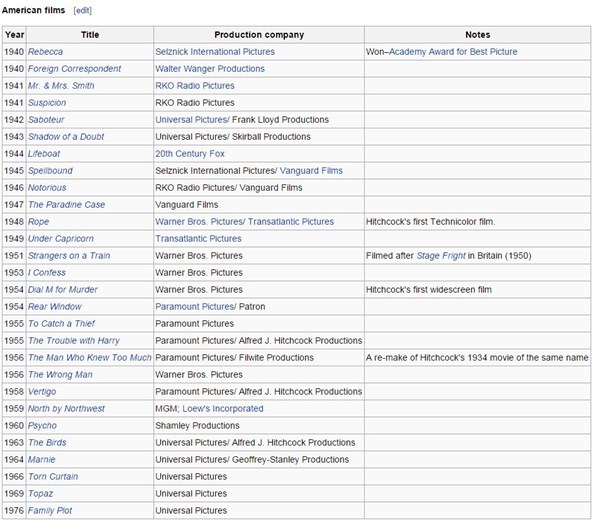
Task: Select the 1934 re-make note text
Action: (477, 357)
